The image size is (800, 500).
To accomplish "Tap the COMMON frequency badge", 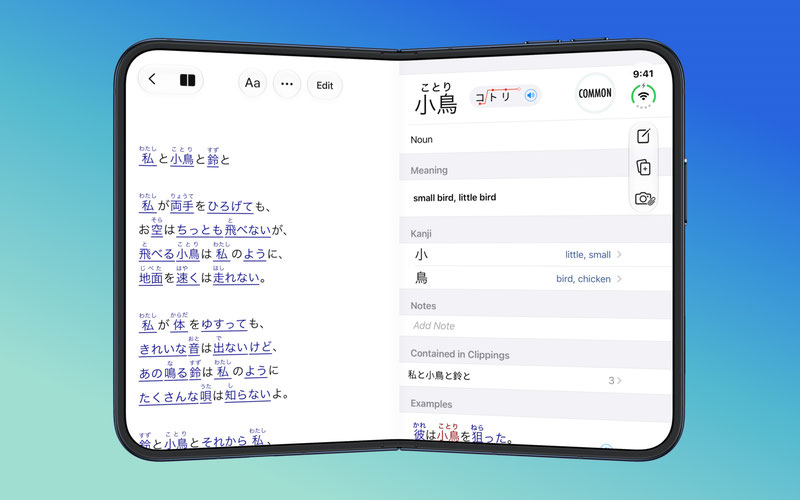I will click(595, 93).
